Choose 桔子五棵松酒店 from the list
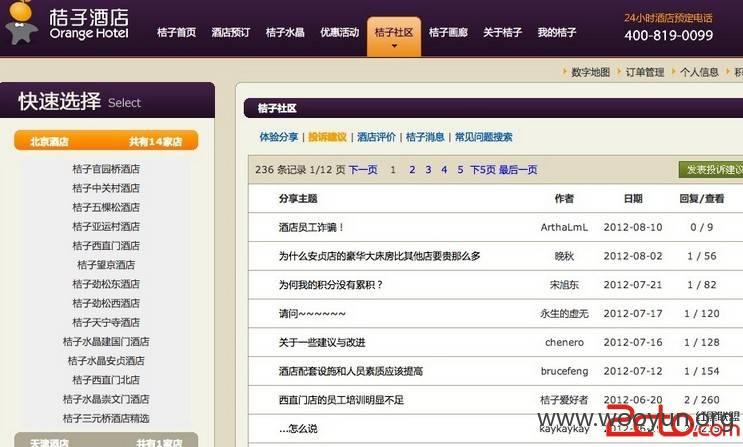The width and height of the screenshot is (743, 447). point(106,207)
